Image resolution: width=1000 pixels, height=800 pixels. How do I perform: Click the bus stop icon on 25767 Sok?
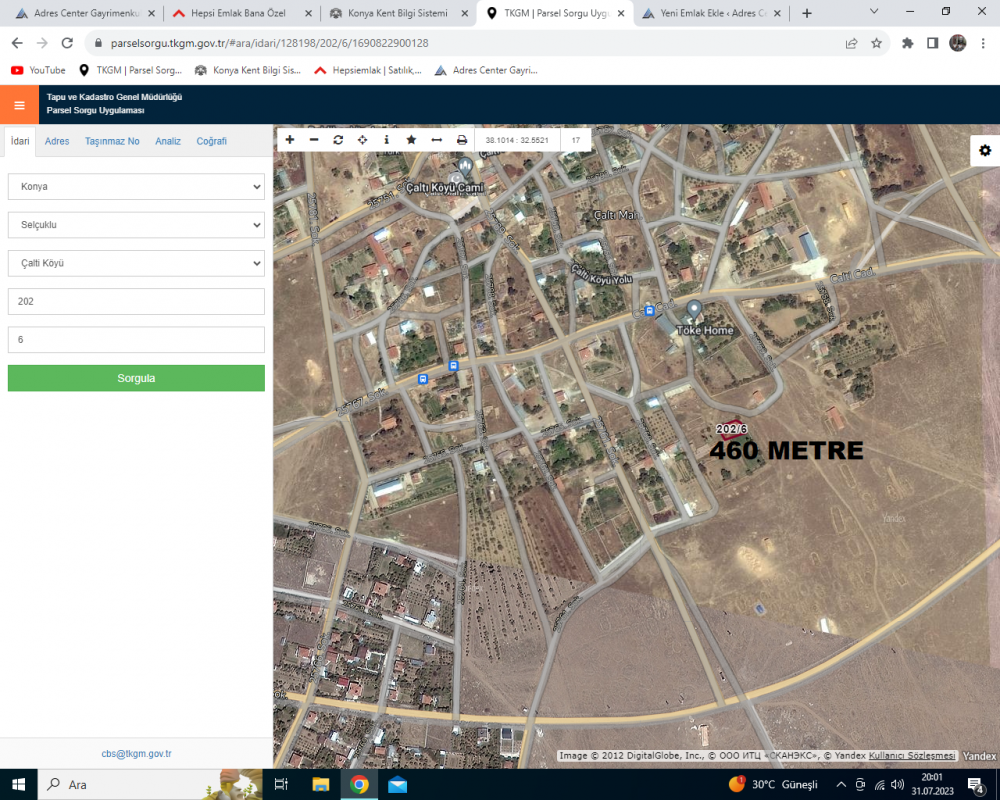tap(422, 379)
